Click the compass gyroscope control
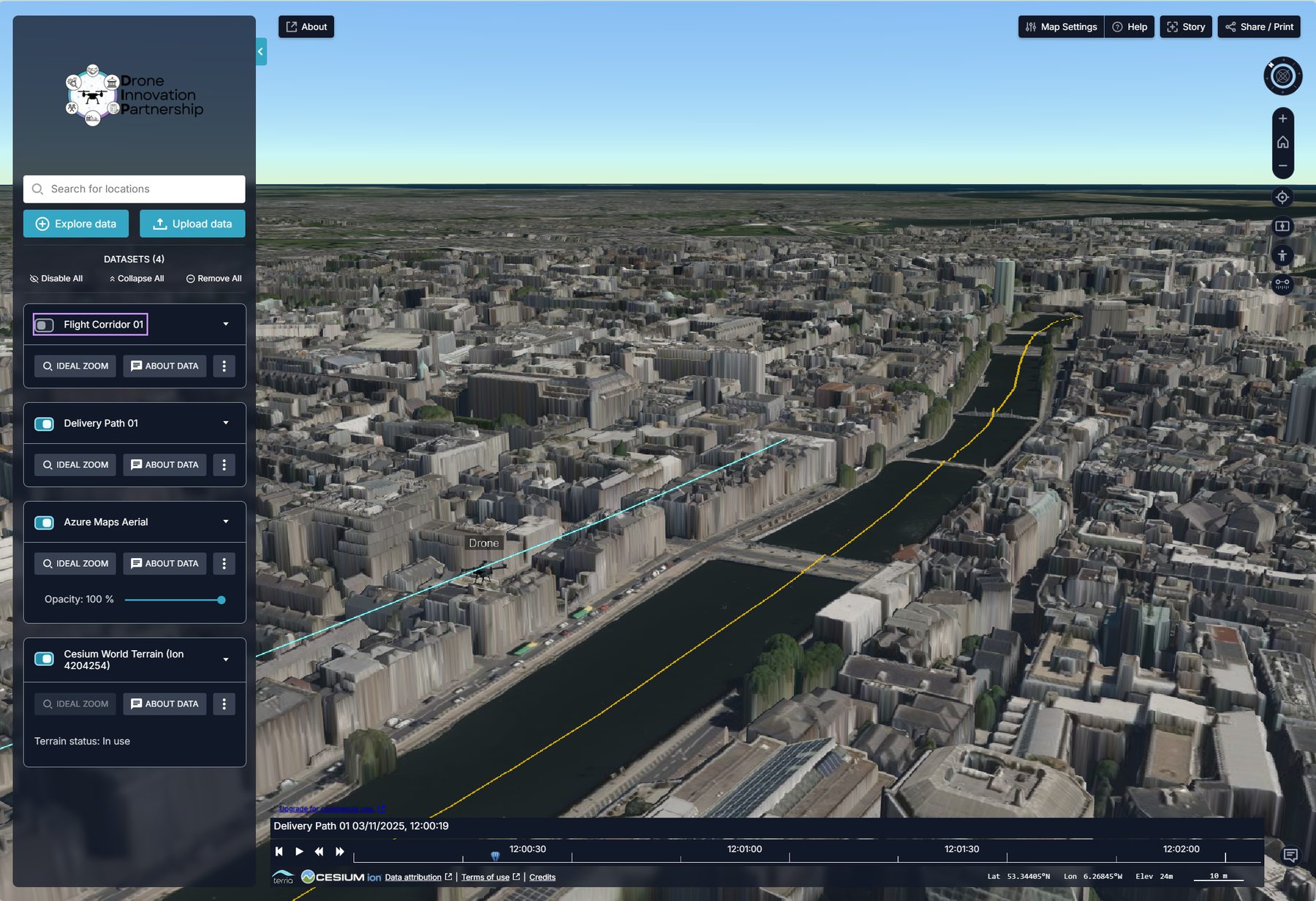This screenshot has height=901, width=1316. (1282, 76)
